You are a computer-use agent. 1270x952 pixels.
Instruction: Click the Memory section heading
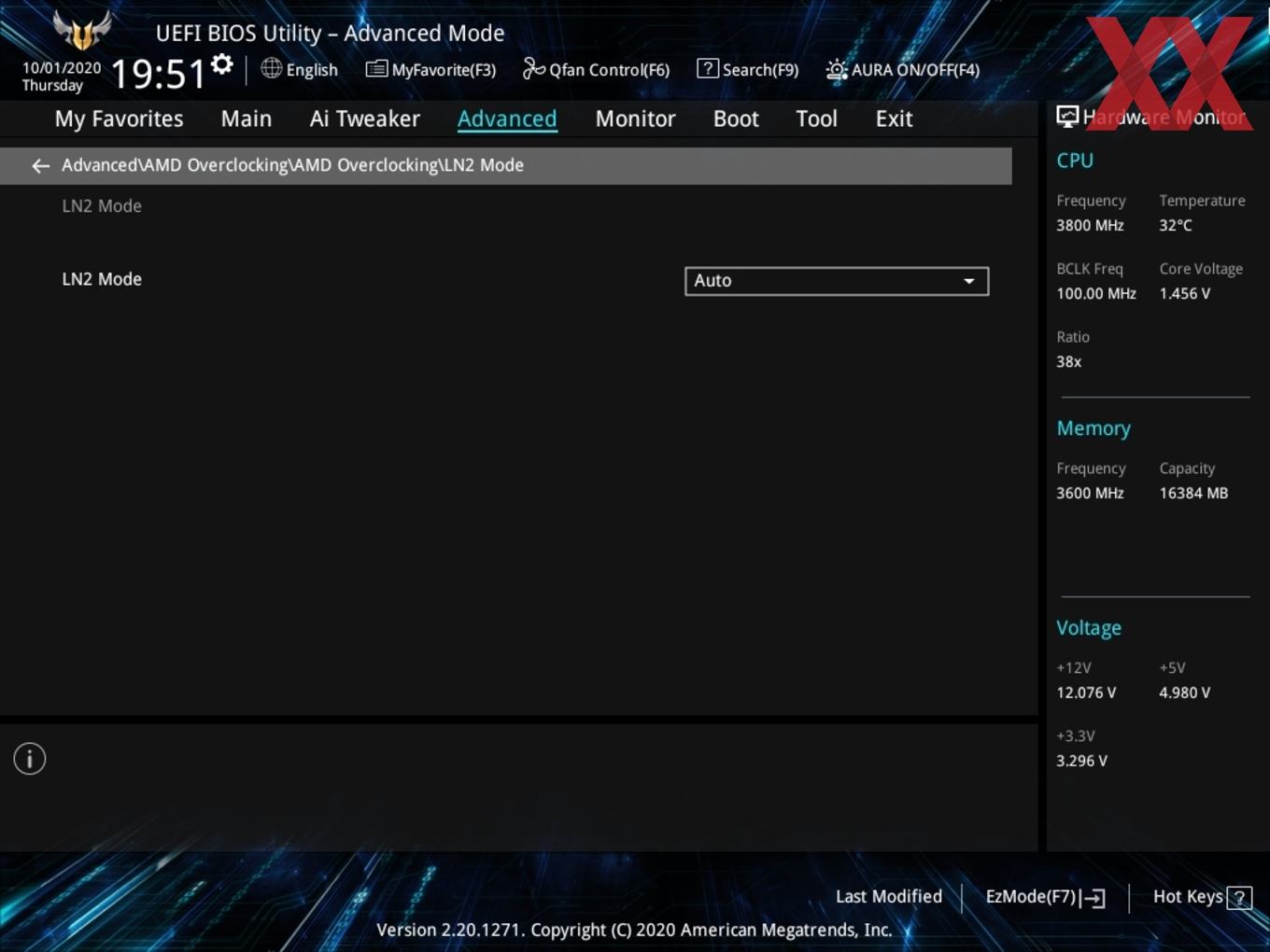[1094, 428]
